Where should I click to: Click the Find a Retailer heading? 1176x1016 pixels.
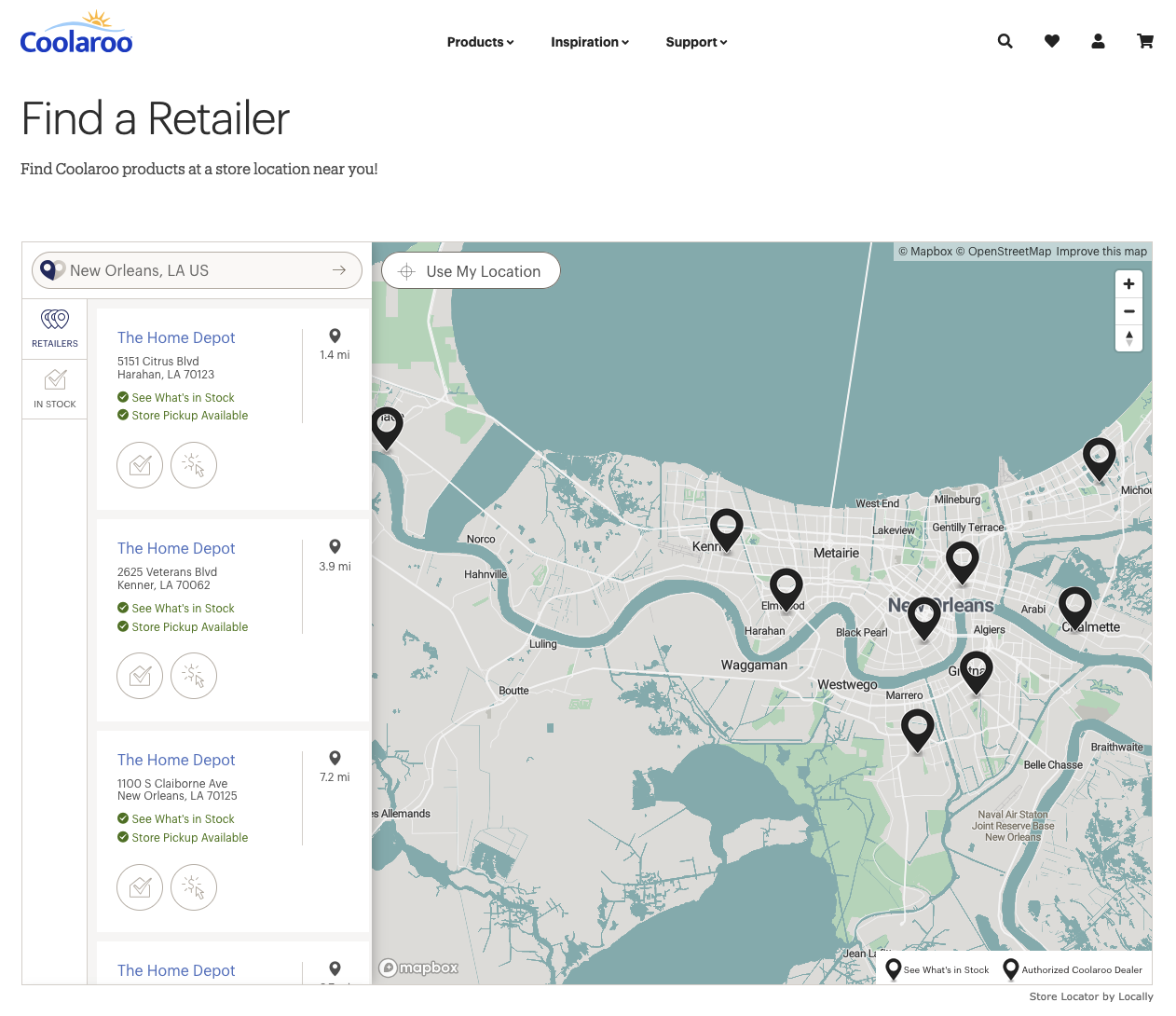click(156, 119)
